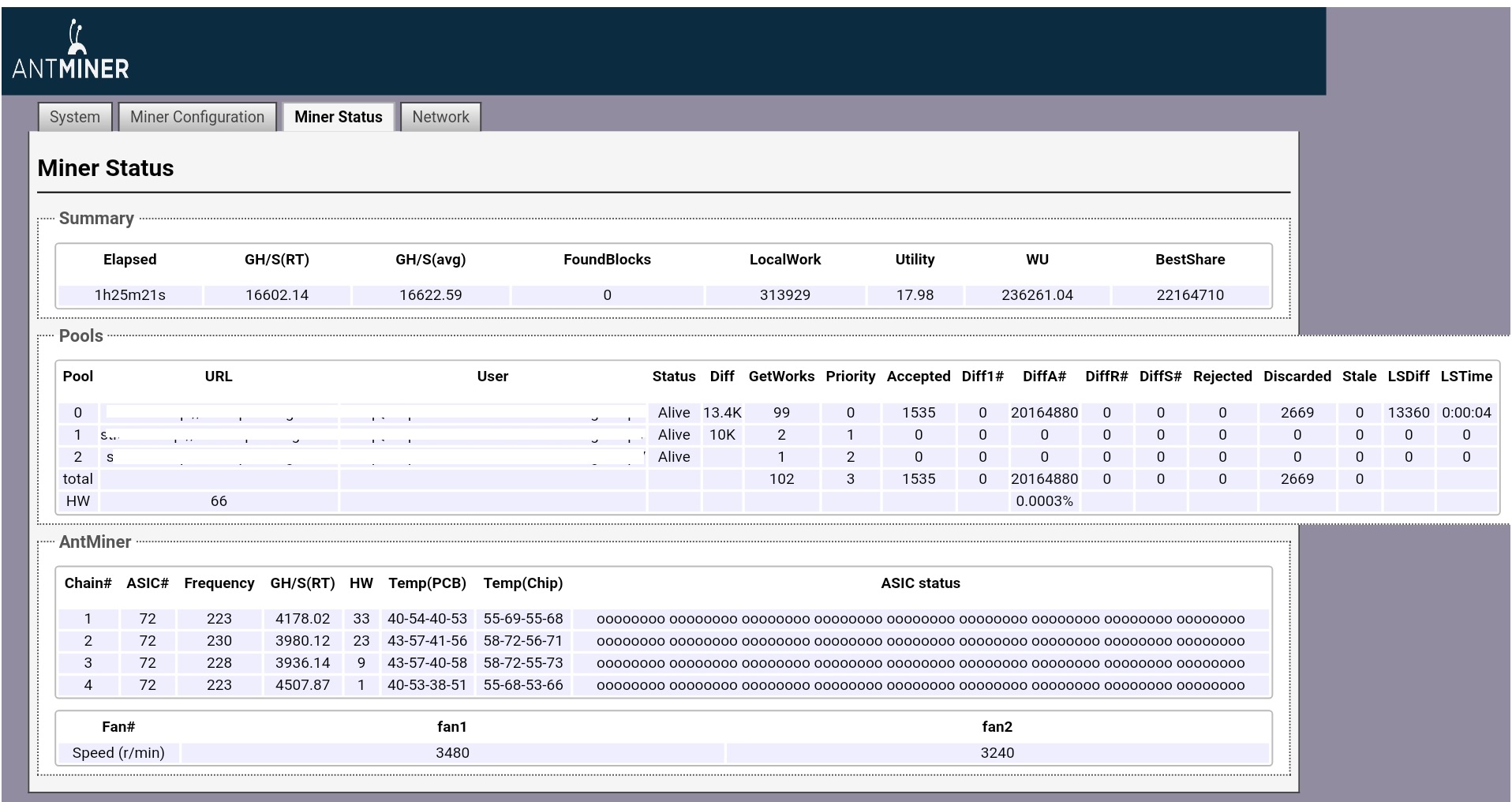Image resolution: width=1512 pixels, height=802 pixels.
Task: Select chain 1 hashrate 4178.02
Action: pos(302,619)
